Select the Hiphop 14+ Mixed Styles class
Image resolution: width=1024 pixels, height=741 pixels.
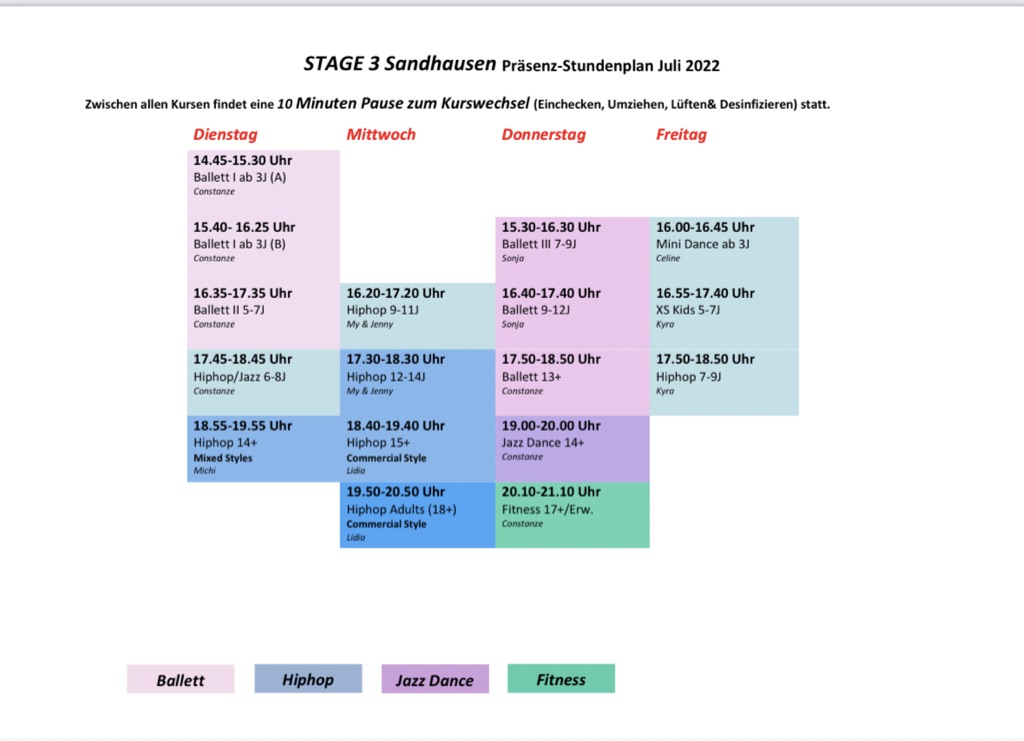[x=263, y=447]
